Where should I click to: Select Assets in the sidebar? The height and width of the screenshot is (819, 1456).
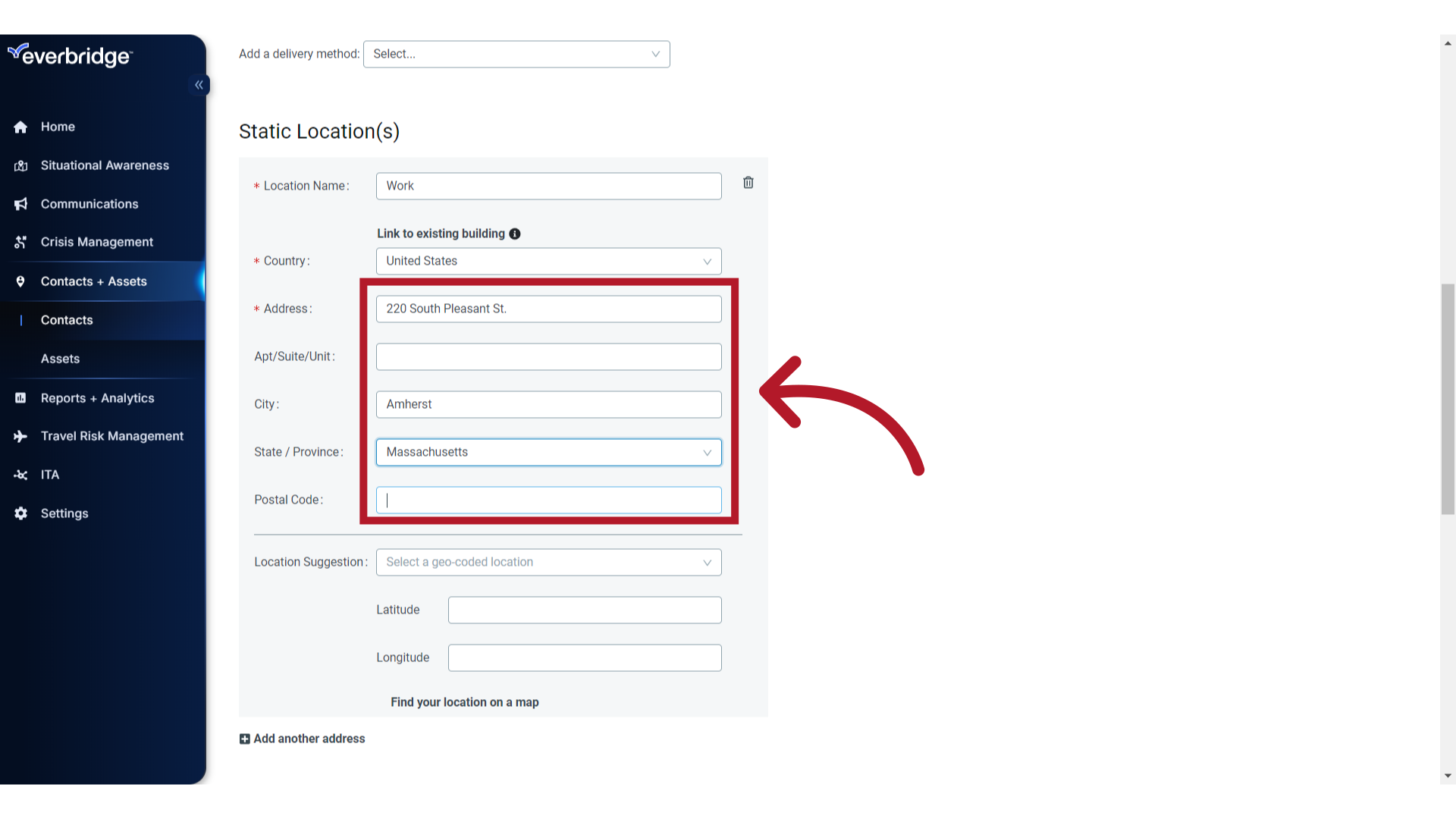click(60, 358)
